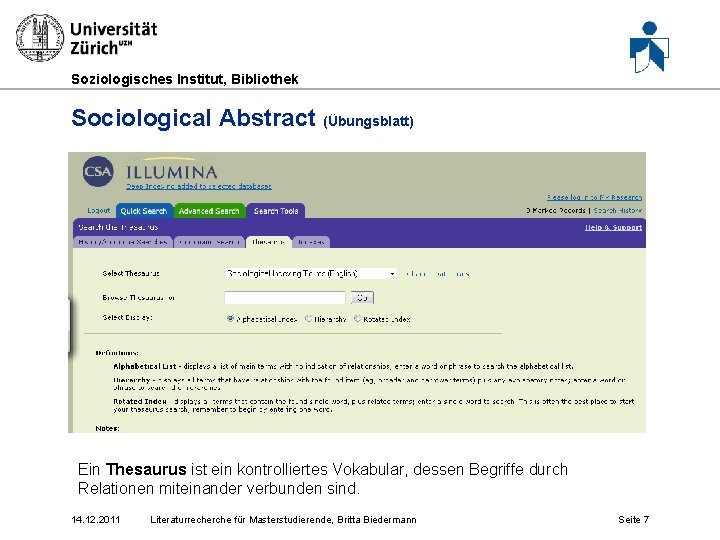Click the 'Soziologisches Institut, Bibliothek' heading
The height and width of the screenshot is (540, 720).
point(185,79)
